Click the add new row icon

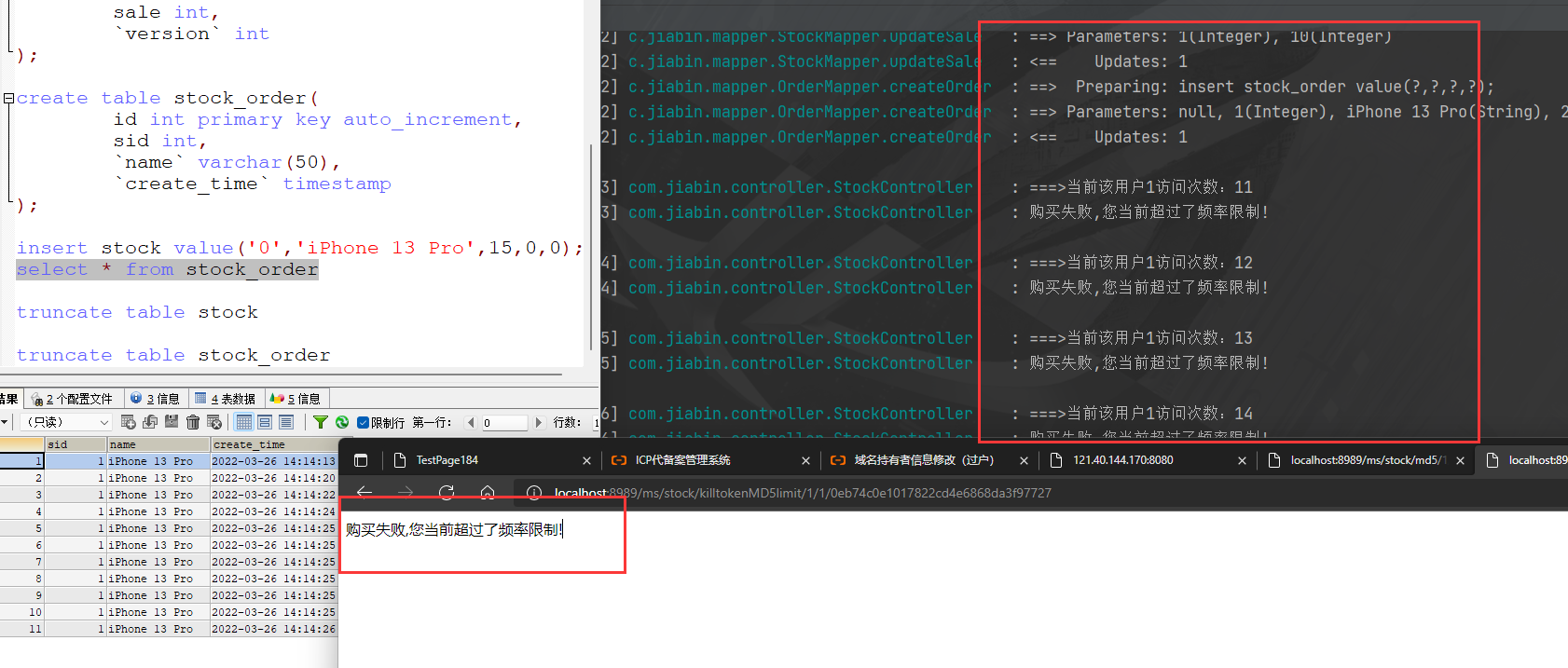129,422
